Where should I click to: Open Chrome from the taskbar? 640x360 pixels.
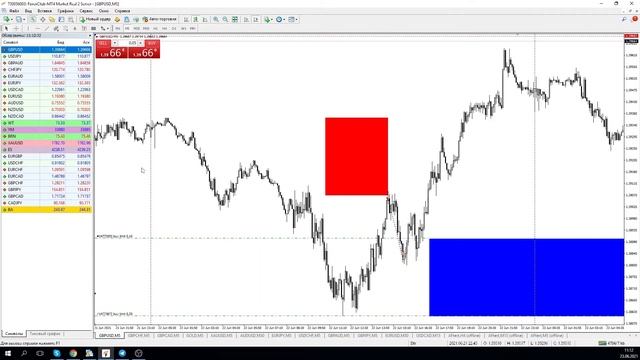(x=73, y=353)
